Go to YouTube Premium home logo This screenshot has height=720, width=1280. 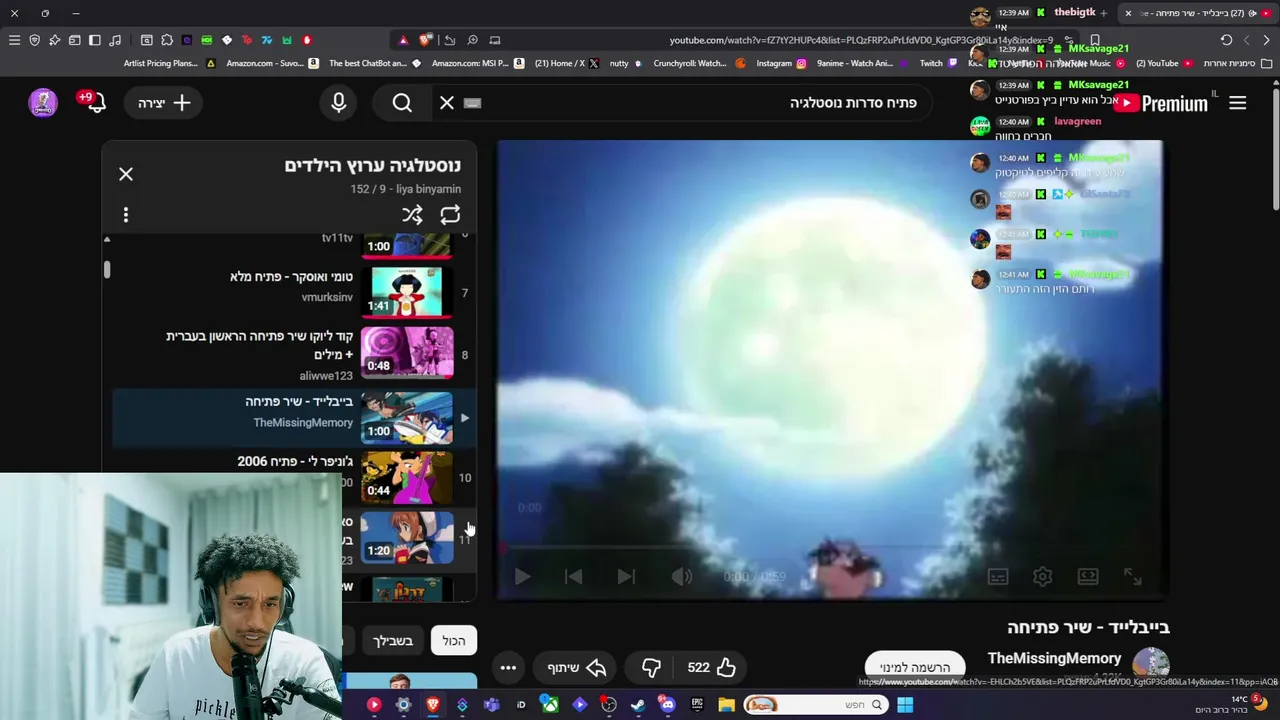coord(1162,103)
